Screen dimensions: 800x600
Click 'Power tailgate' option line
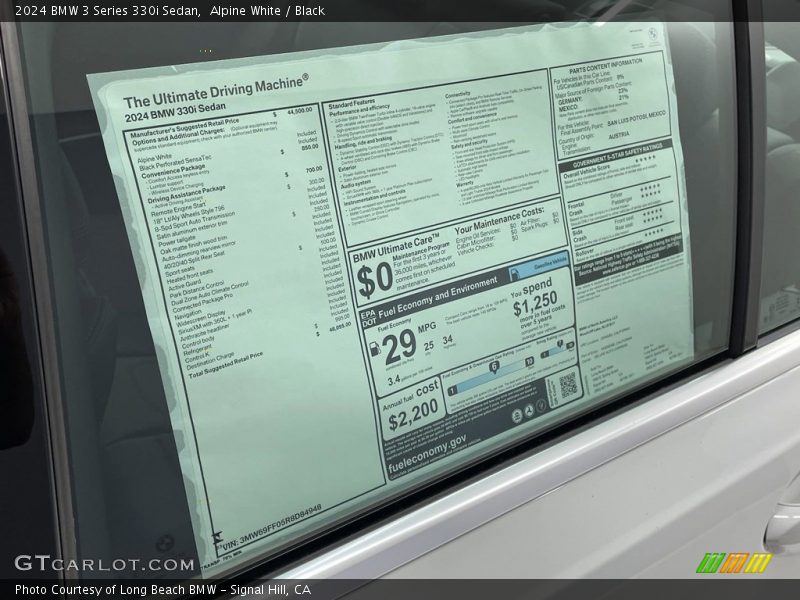point(177,241)
